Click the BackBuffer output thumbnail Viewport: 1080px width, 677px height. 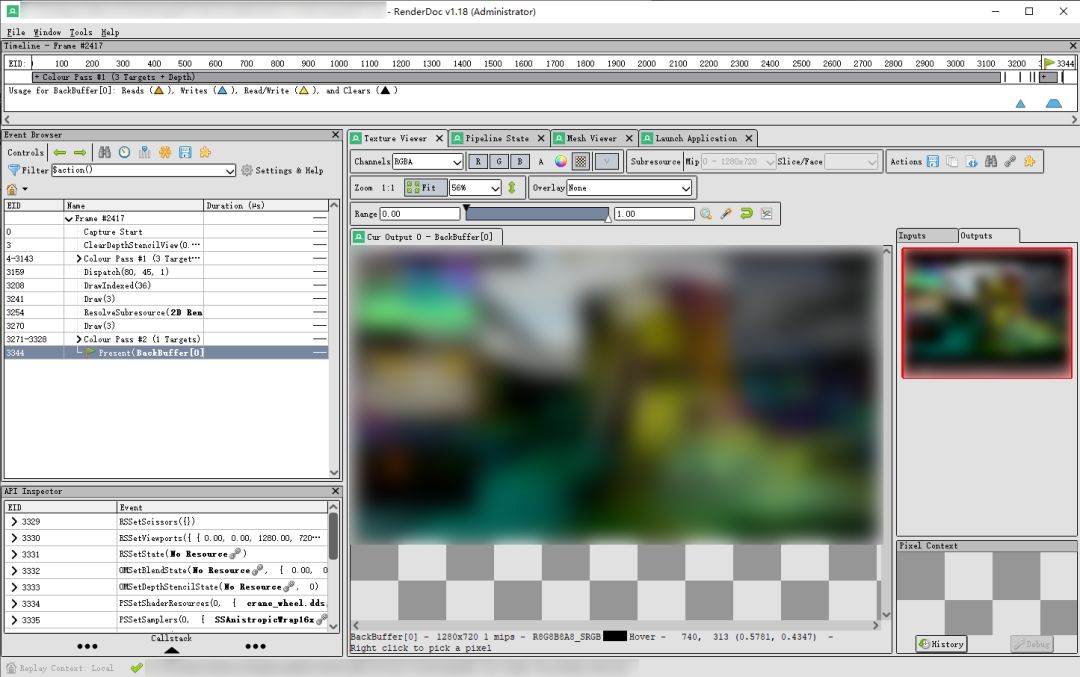click(986, 313)
